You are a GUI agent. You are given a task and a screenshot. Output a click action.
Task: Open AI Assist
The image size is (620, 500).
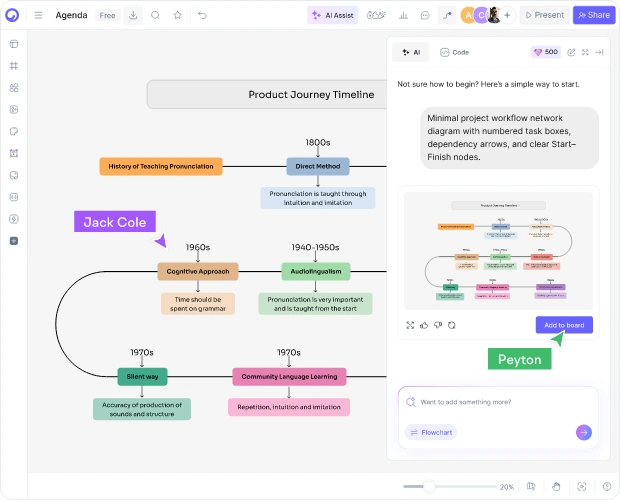coord(333,15)
